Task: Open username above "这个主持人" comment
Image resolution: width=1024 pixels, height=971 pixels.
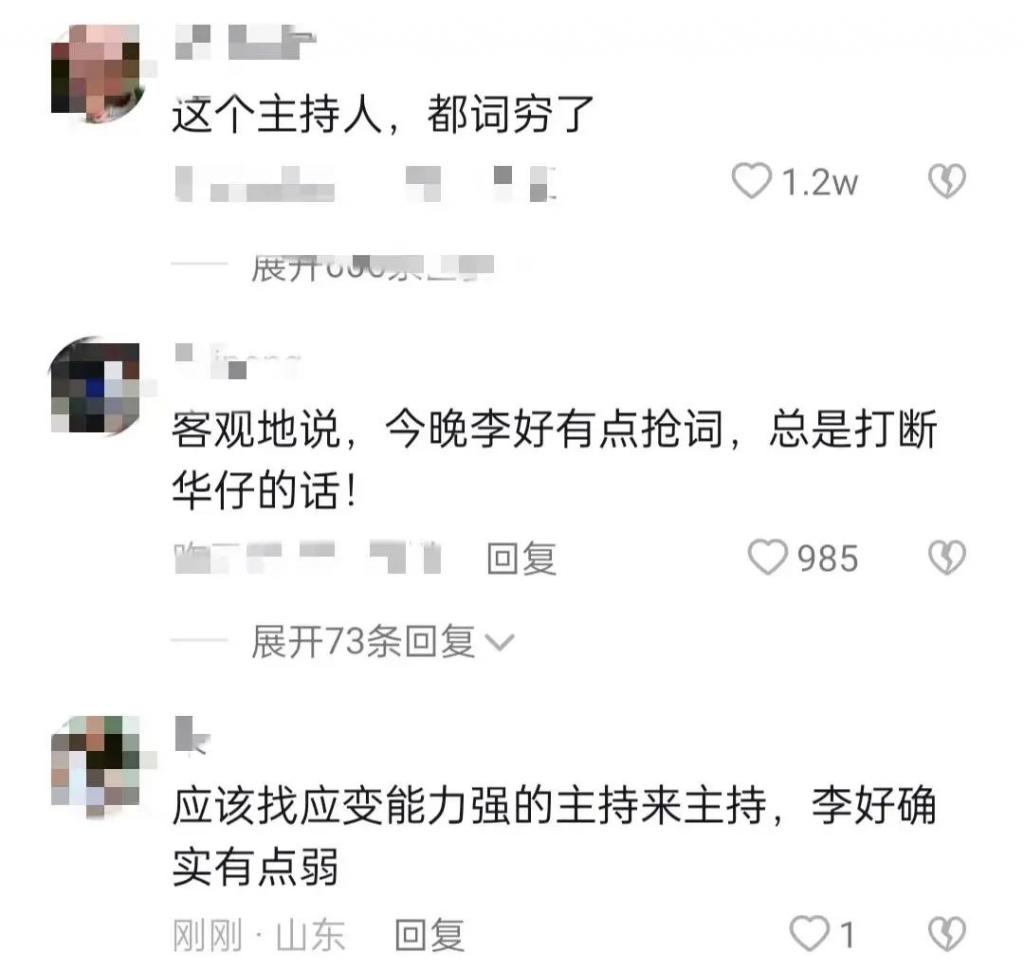Action: (246, 42)
